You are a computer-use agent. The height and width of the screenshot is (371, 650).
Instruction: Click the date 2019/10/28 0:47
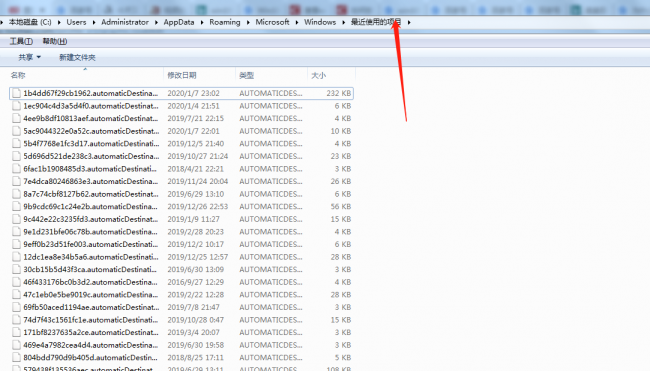coord(196,320)
